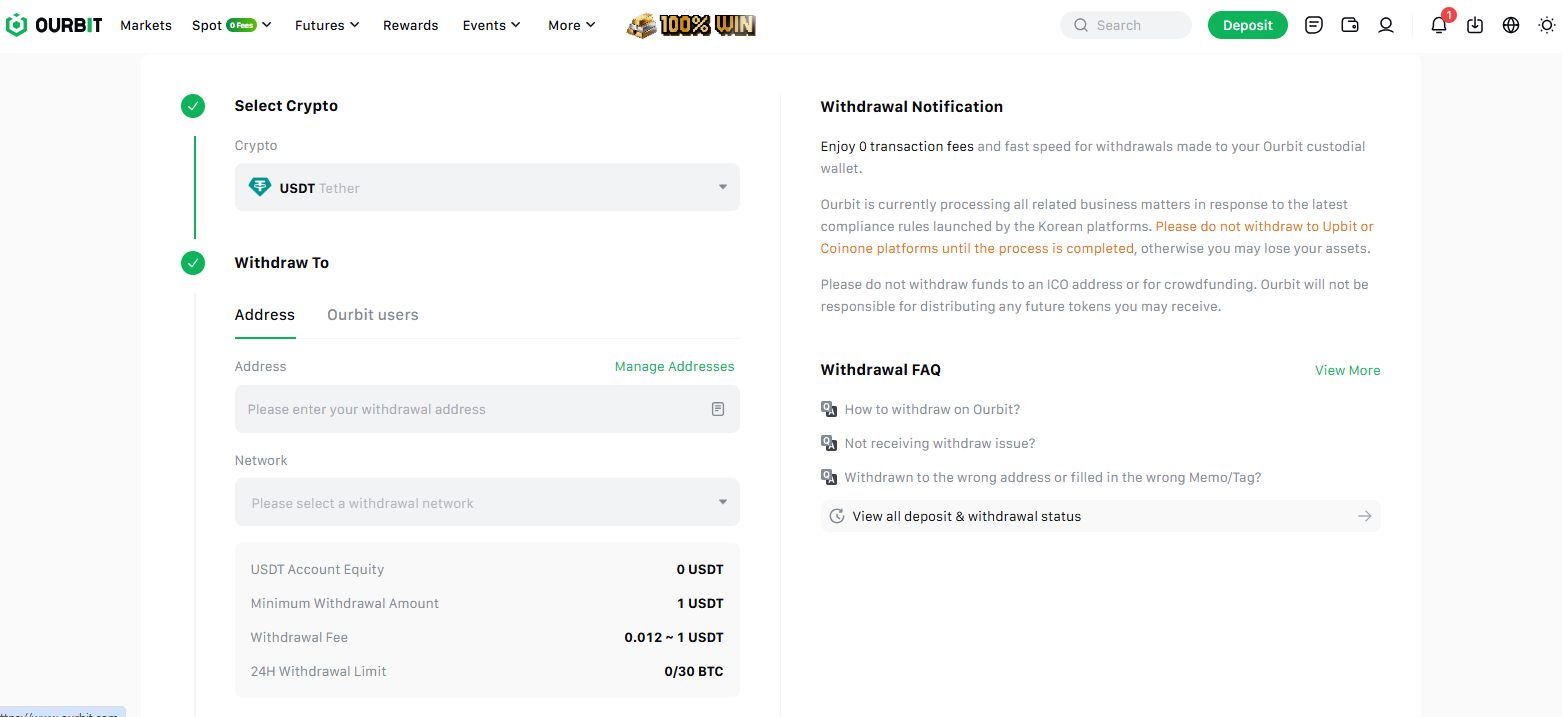Click the USDT Tether coin icon
This screenshot has height=717, width=1562.
(x=259, y=186)
